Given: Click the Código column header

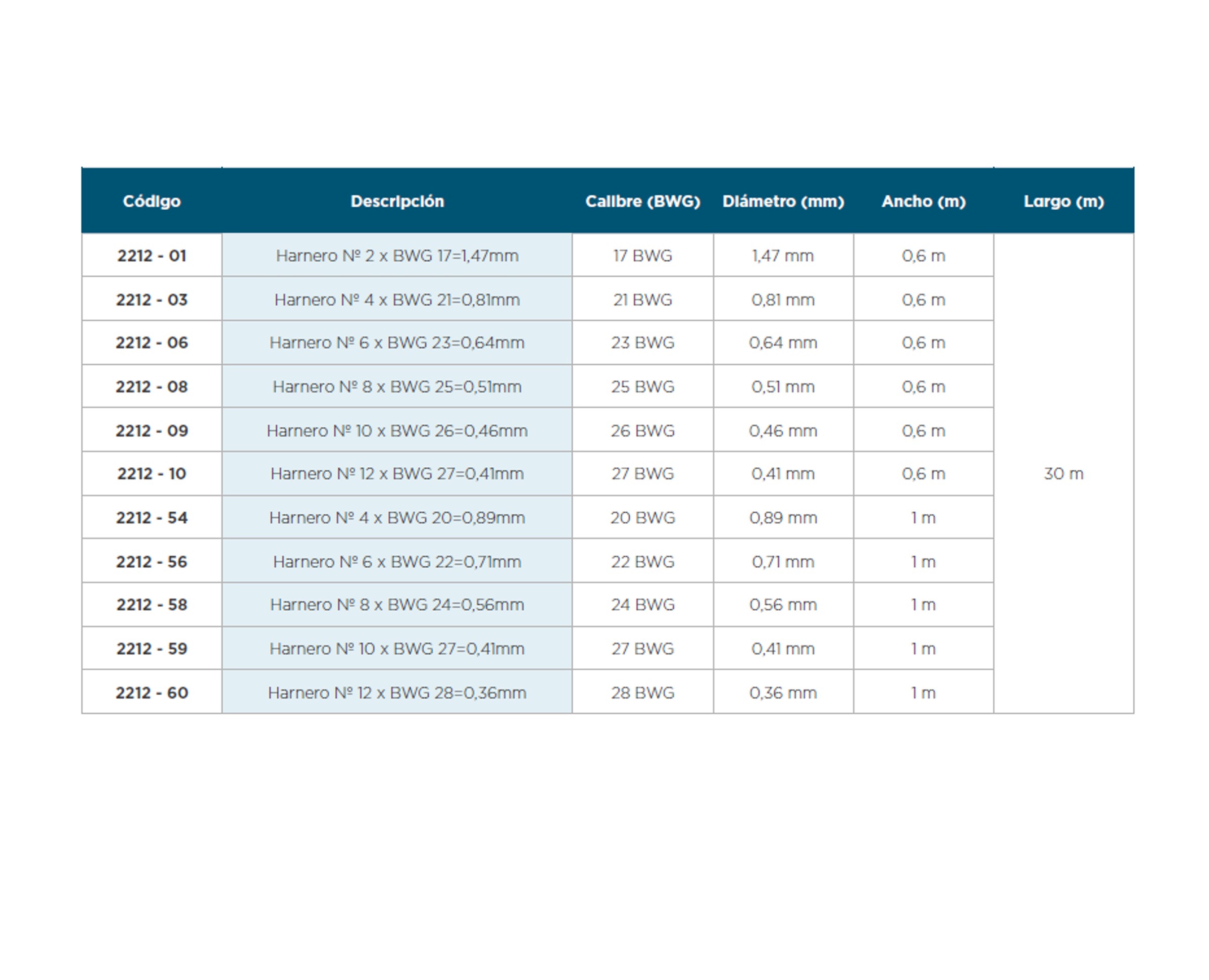Looking at the screenshot, I should pos(152,201).
